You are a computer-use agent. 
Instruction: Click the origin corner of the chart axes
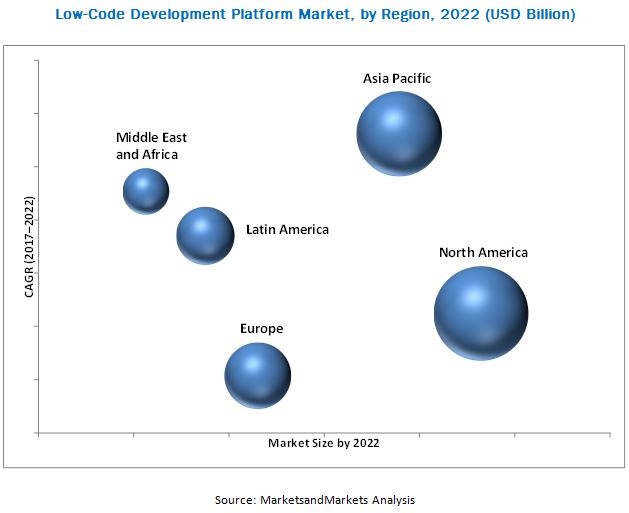(38, 433)
